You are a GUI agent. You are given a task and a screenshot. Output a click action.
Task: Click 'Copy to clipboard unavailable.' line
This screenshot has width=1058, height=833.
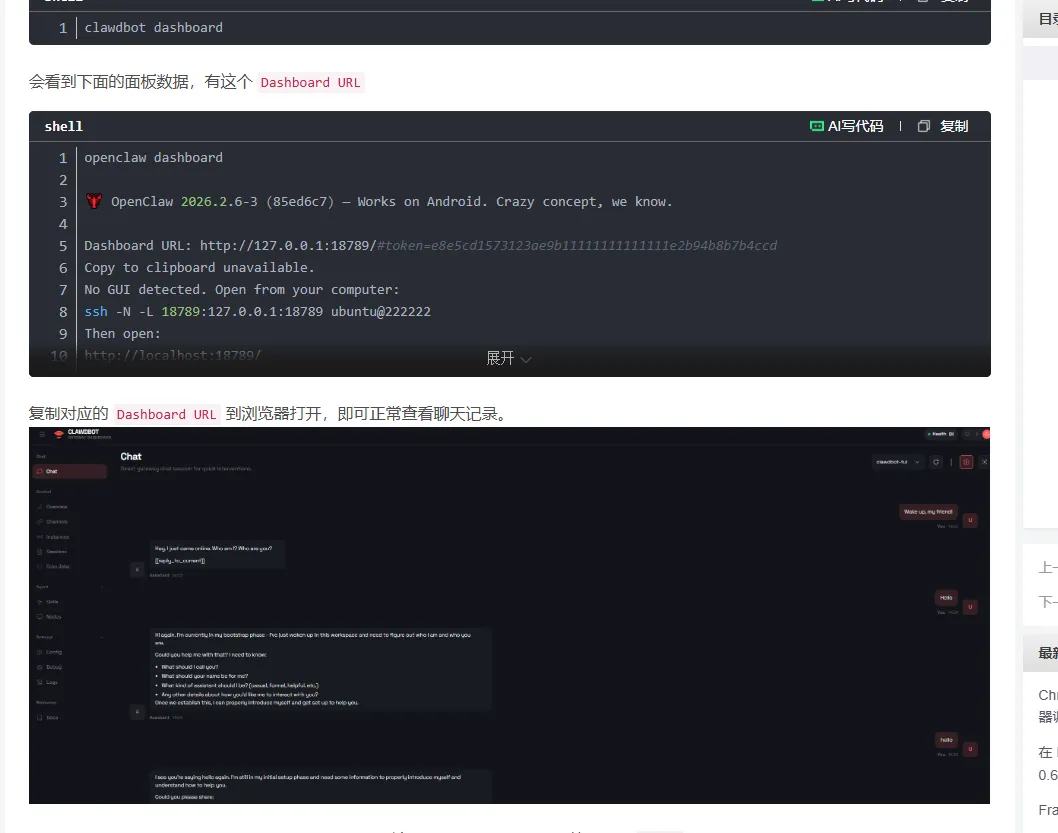coord(199,268)
